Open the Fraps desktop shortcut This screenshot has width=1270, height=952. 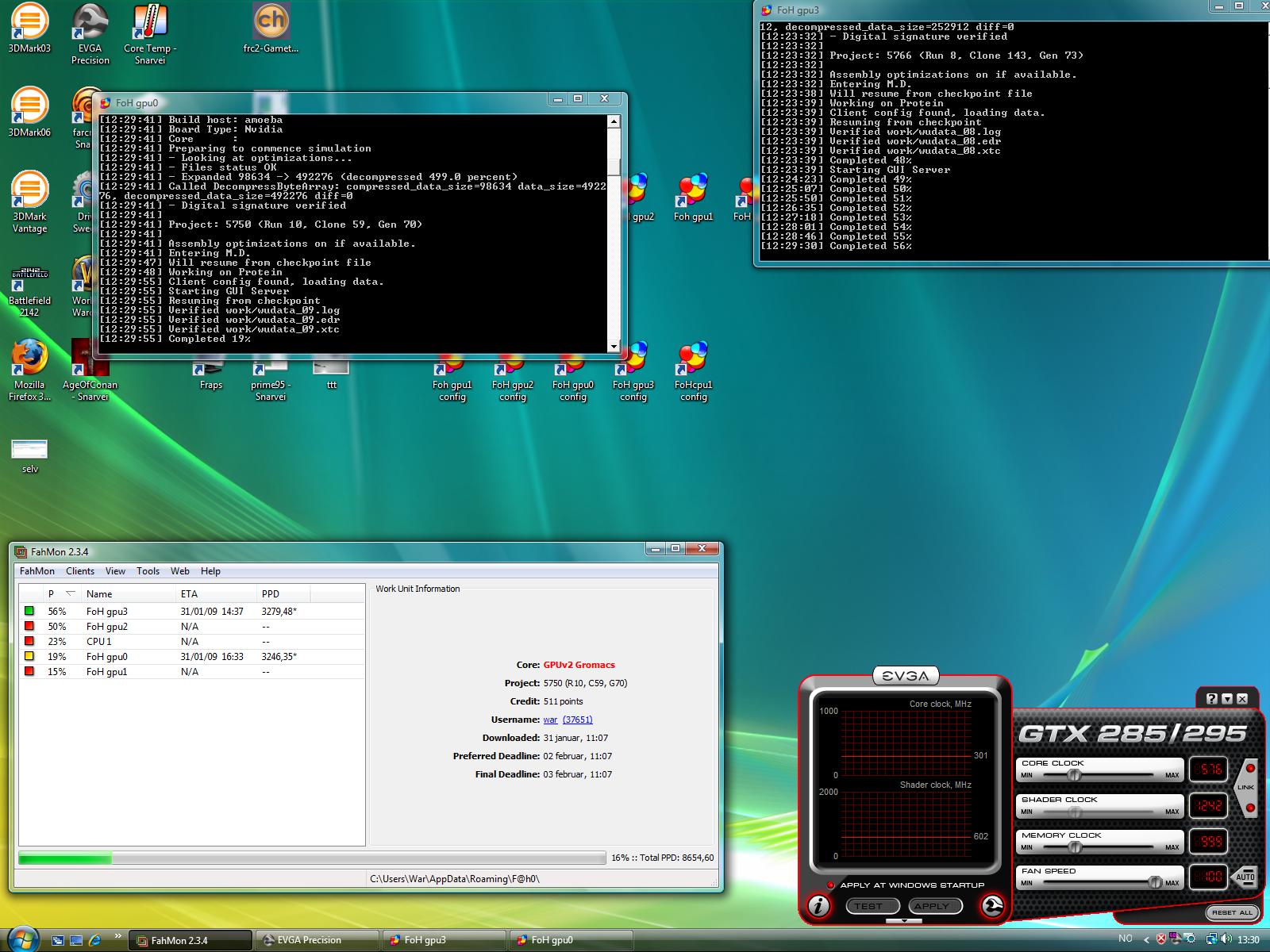(x=210, y=374)
